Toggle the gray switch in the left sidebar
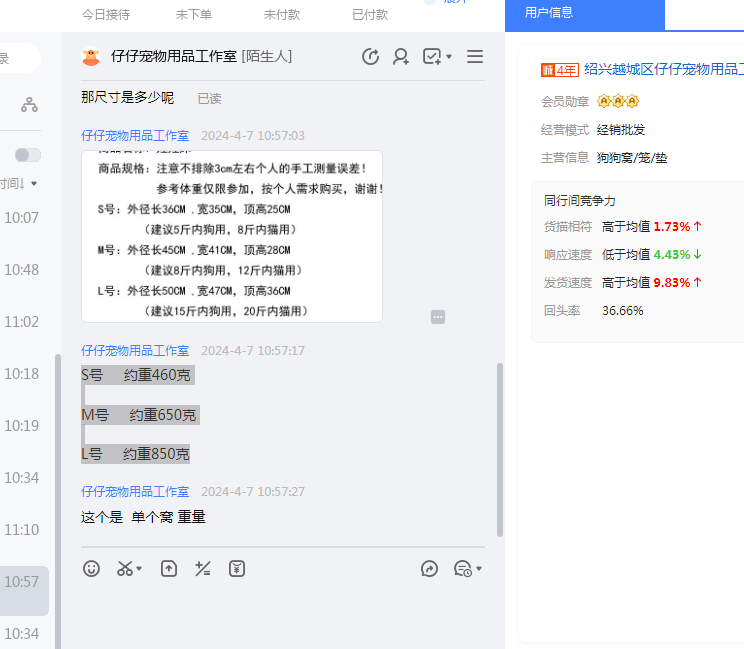744x649 pixels. [x=28, y=155]
